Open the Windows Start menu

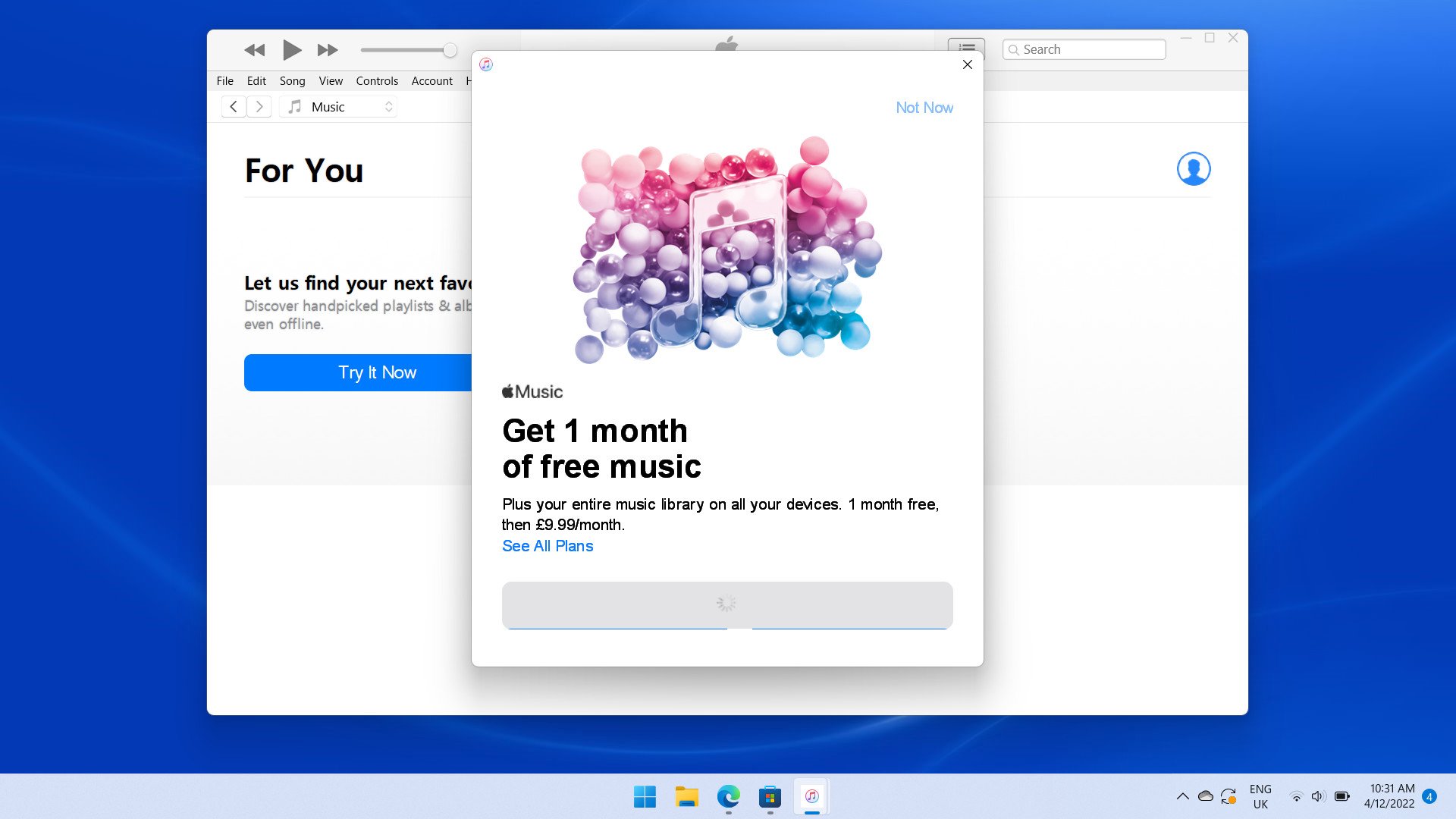tap(645, 796)
